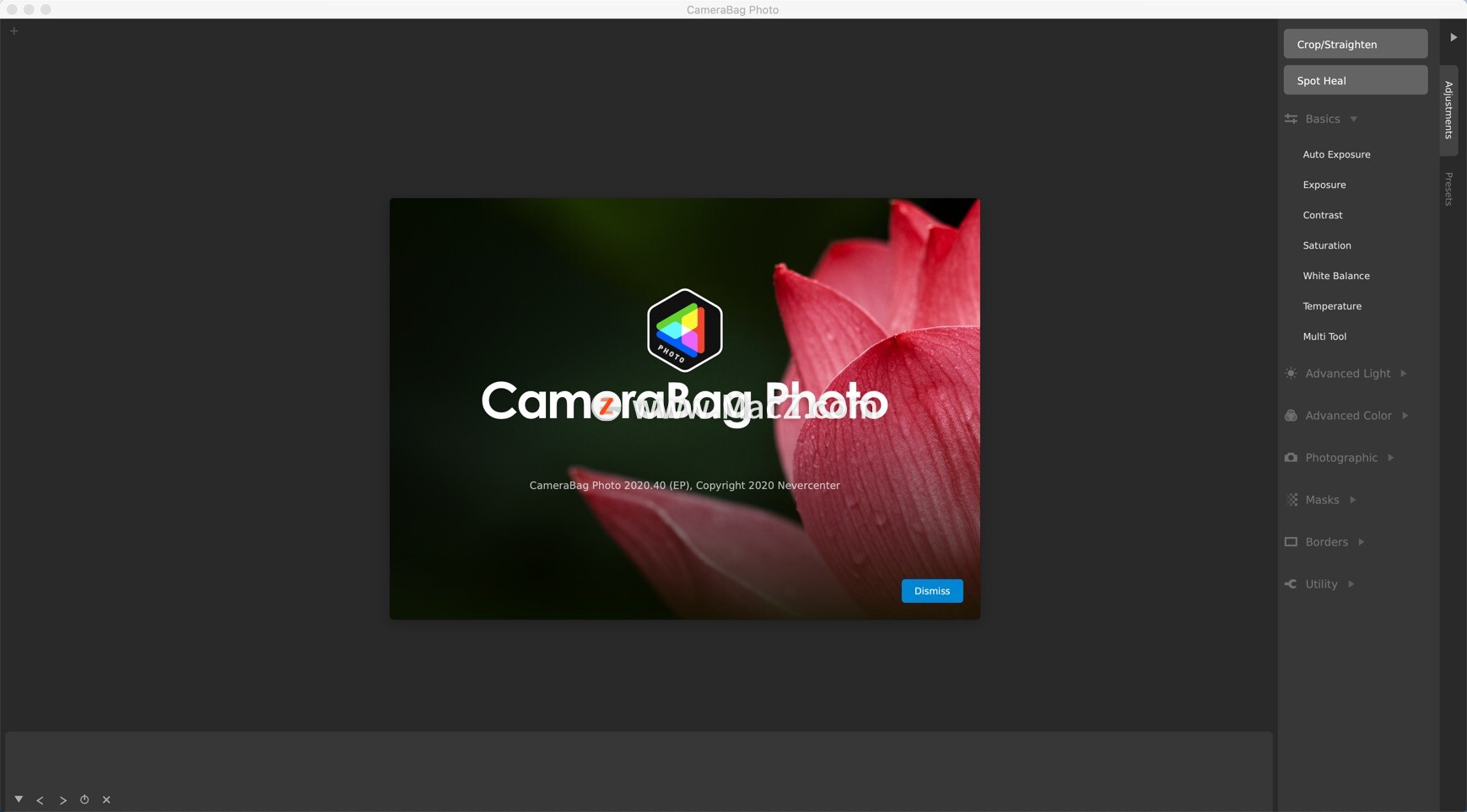This screenshot has height=812, width=1467.
Task: Select the Masks label
Action: tap(1322, 500)
